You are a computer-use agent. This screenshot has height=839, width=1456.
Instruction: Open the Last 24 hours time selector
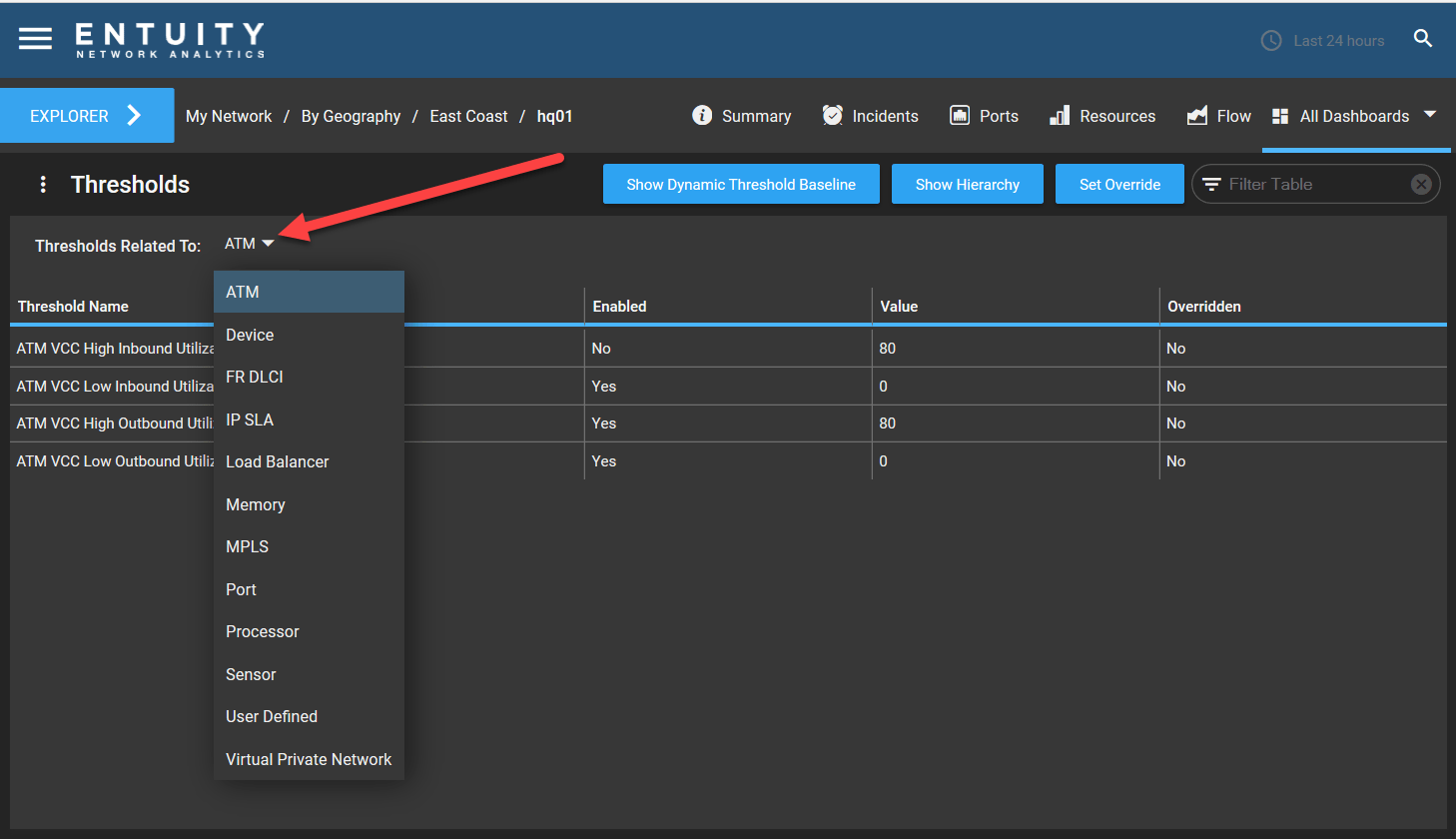(x=1322, y=40)
